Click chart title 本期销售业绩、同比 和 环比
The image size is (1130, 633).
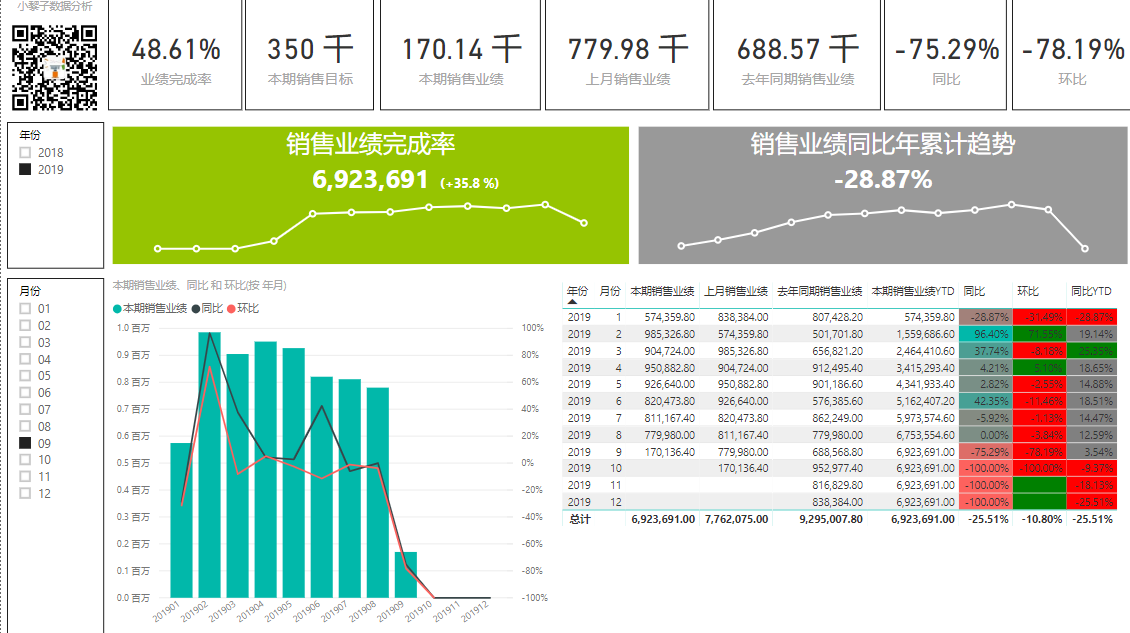point(200,285)
